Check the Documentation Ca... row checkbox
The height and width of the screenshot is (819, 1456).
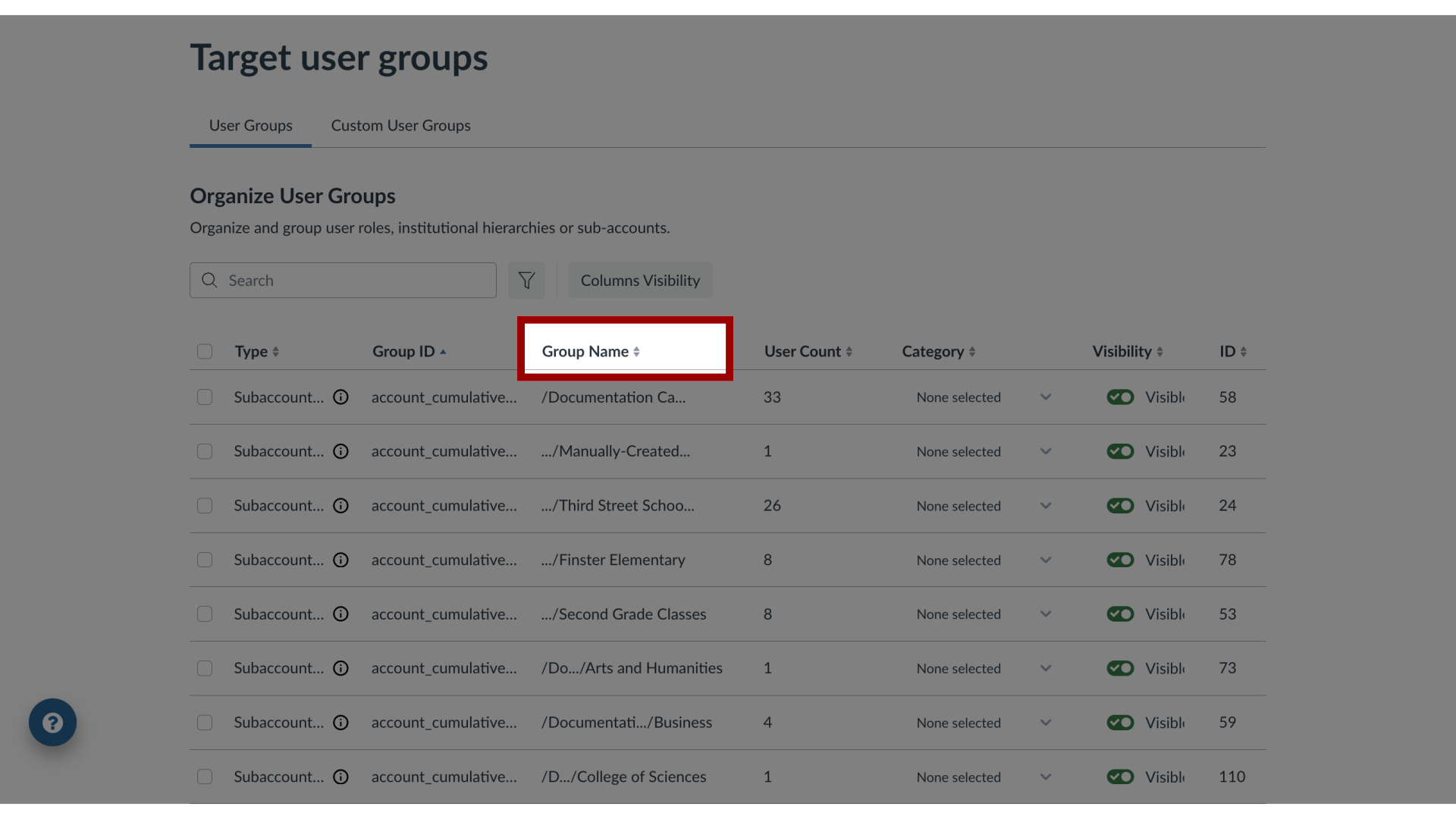point(205,397)
